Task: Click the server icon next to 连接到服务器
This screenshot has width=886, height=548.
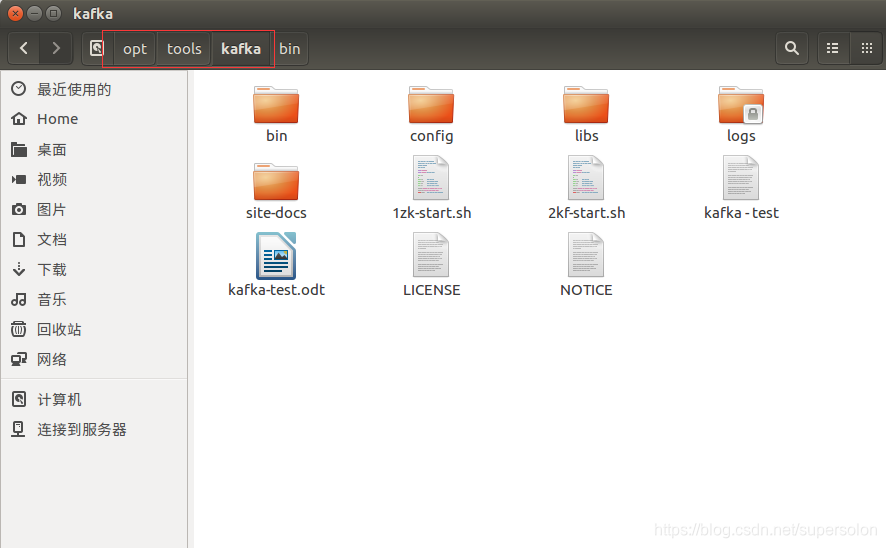Action: pos(19,429)
